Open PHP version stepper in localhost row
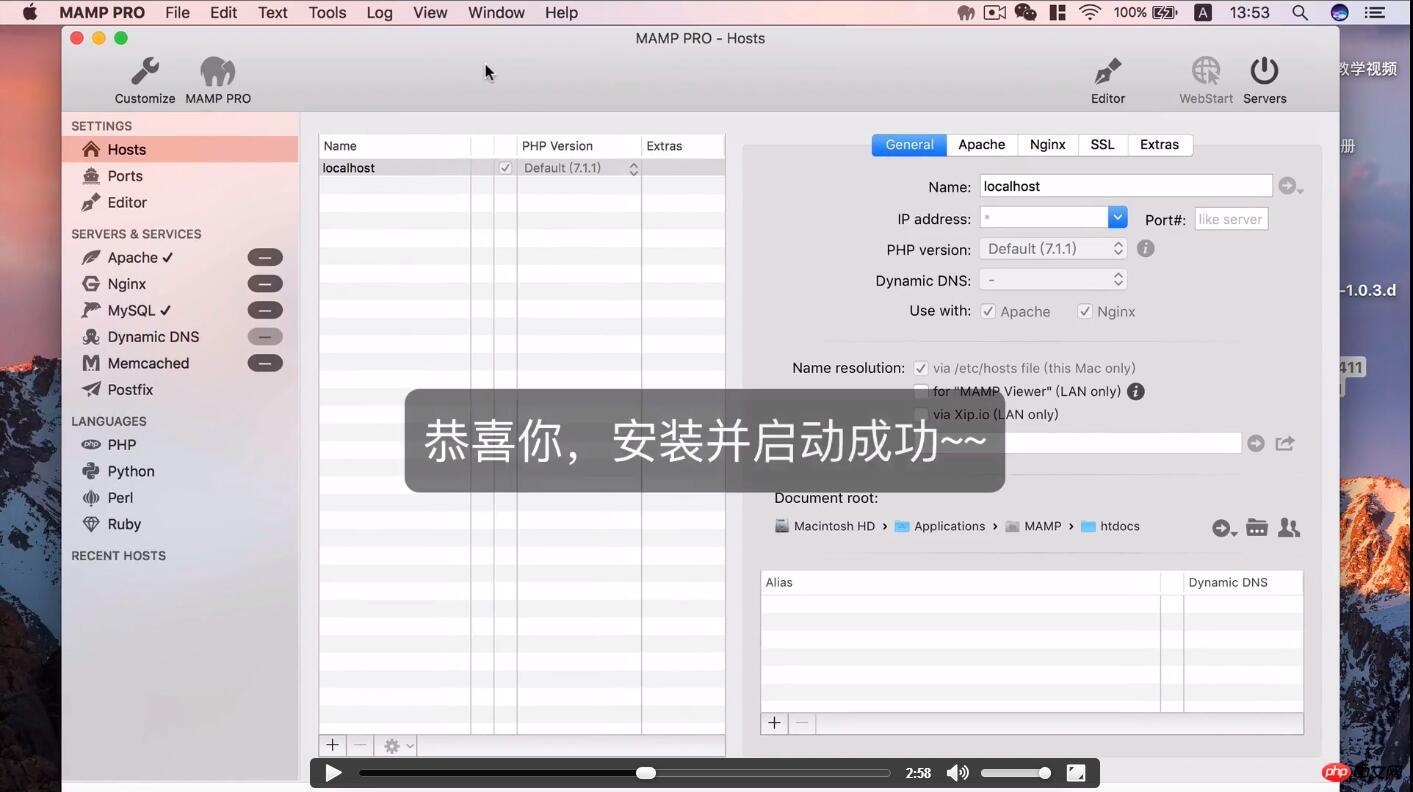 coord(633,168)
